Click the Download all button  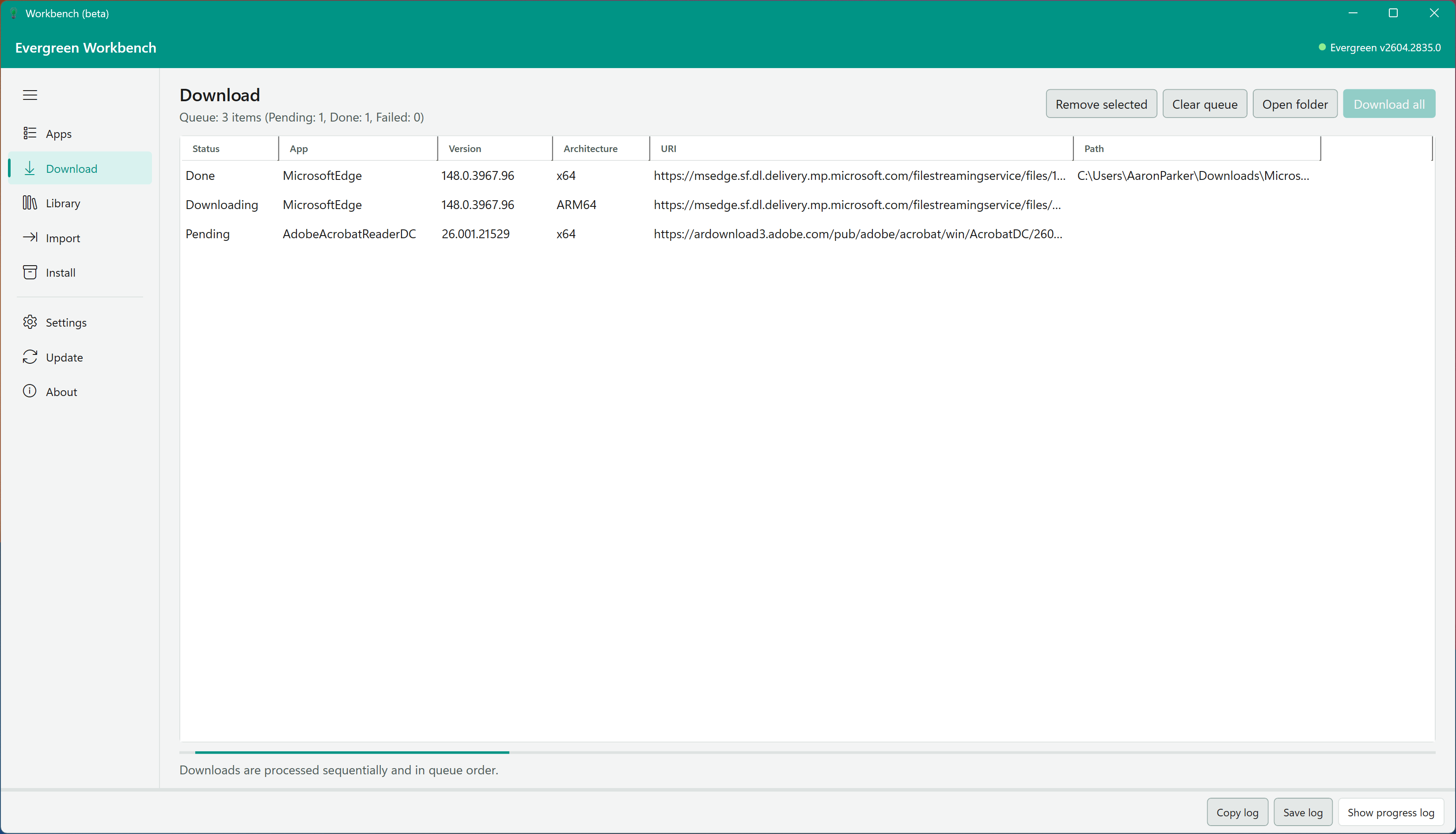coord(1389,104)
